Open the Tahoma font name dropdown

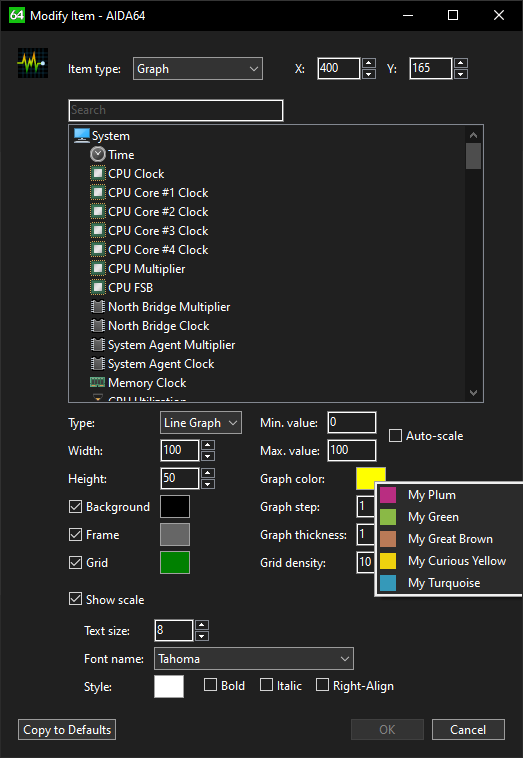254,659
